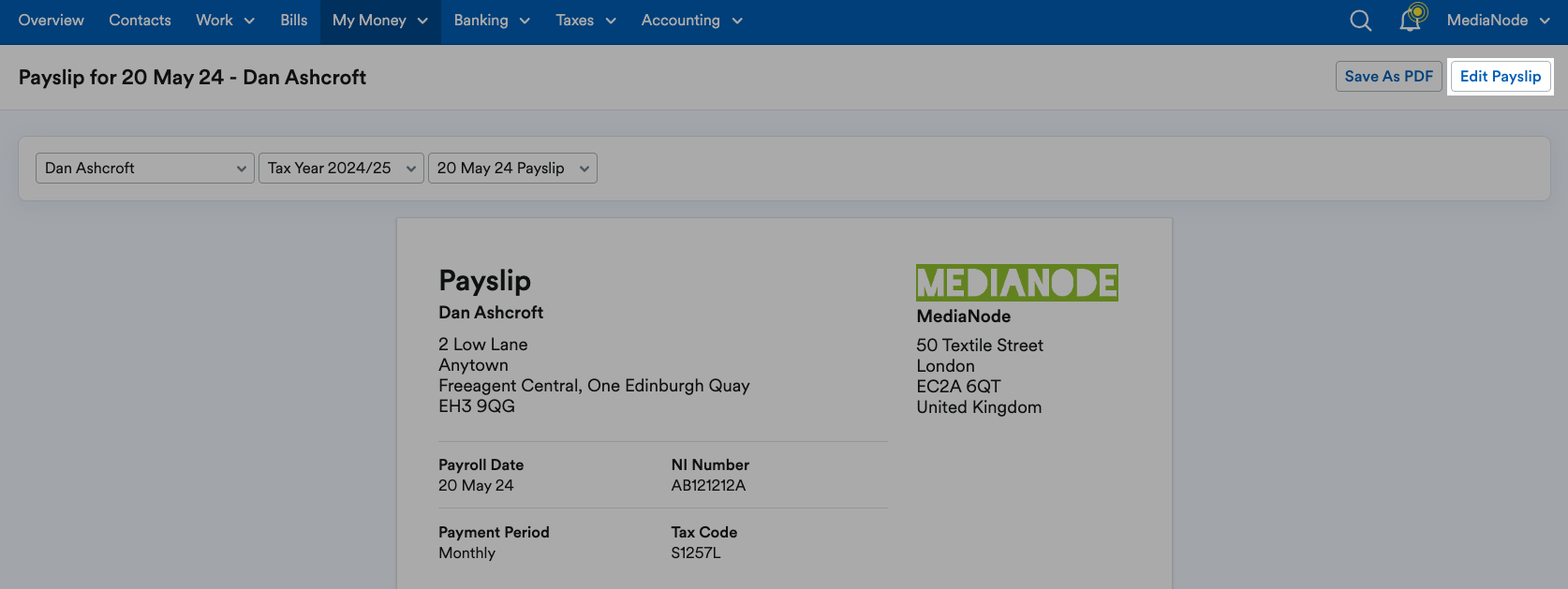Screen dimensions: 1568x589
Task: Click the MediaNode green logo
Action: pyautogui.click(x=1016, y=283)
